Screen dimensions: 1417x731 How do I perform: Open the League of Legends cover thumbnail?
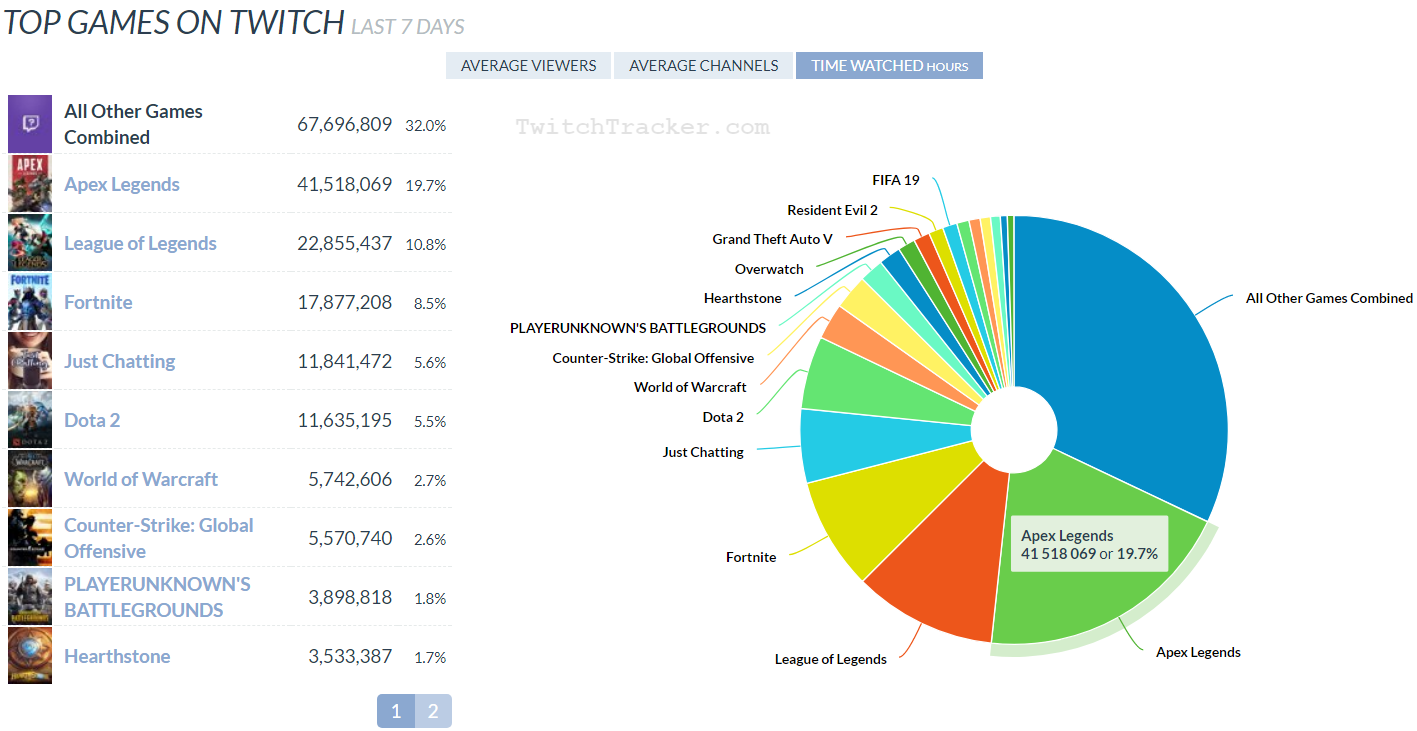click(x=30, y=243)
